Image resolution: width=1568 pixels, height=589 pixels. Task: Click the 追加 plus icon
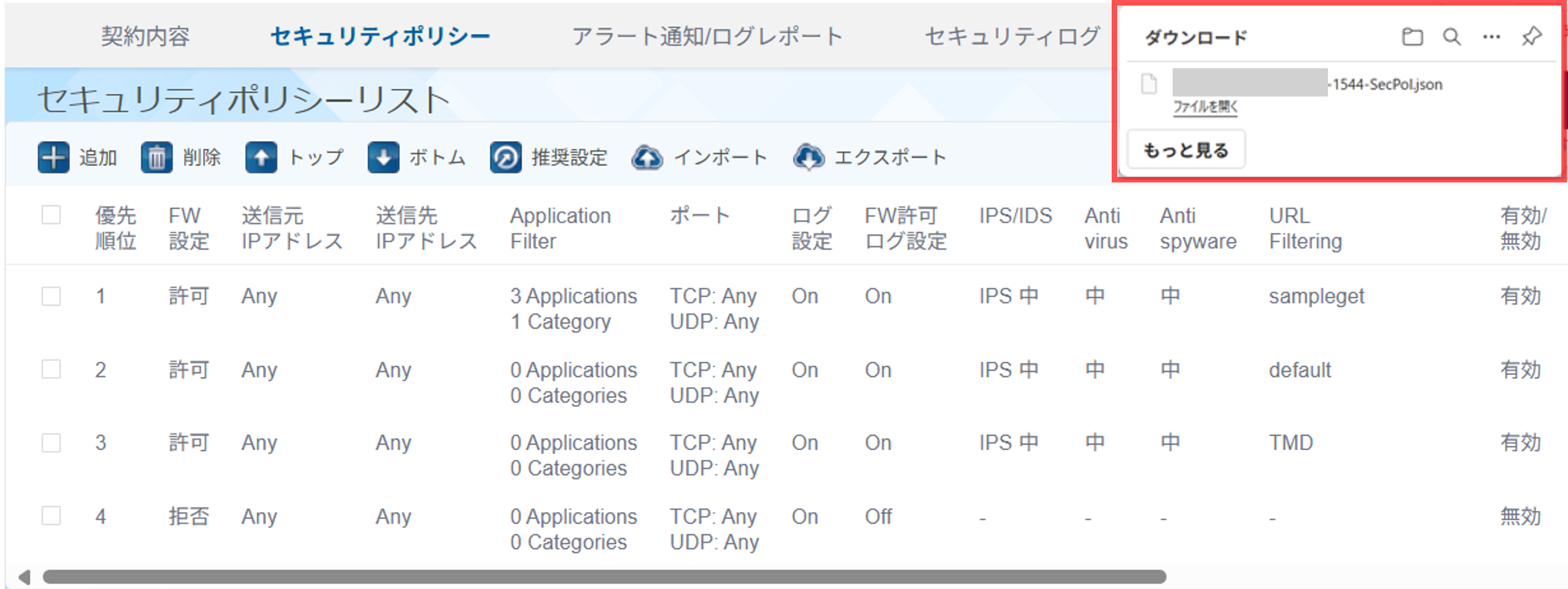point(53,158)
